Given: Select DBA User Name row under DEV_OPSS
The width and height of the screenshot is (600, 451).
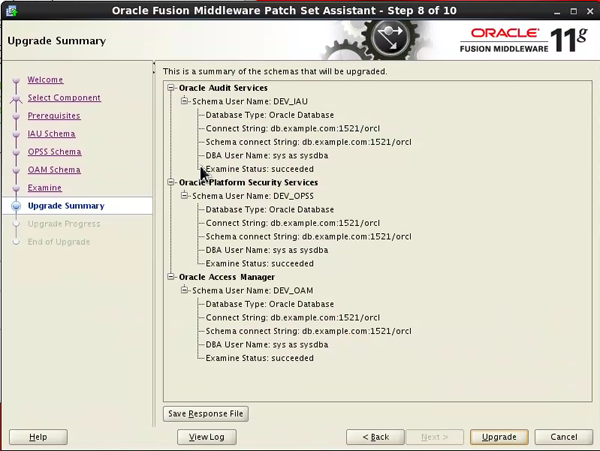Looking at the screenshot, I should tap(267, 250).
